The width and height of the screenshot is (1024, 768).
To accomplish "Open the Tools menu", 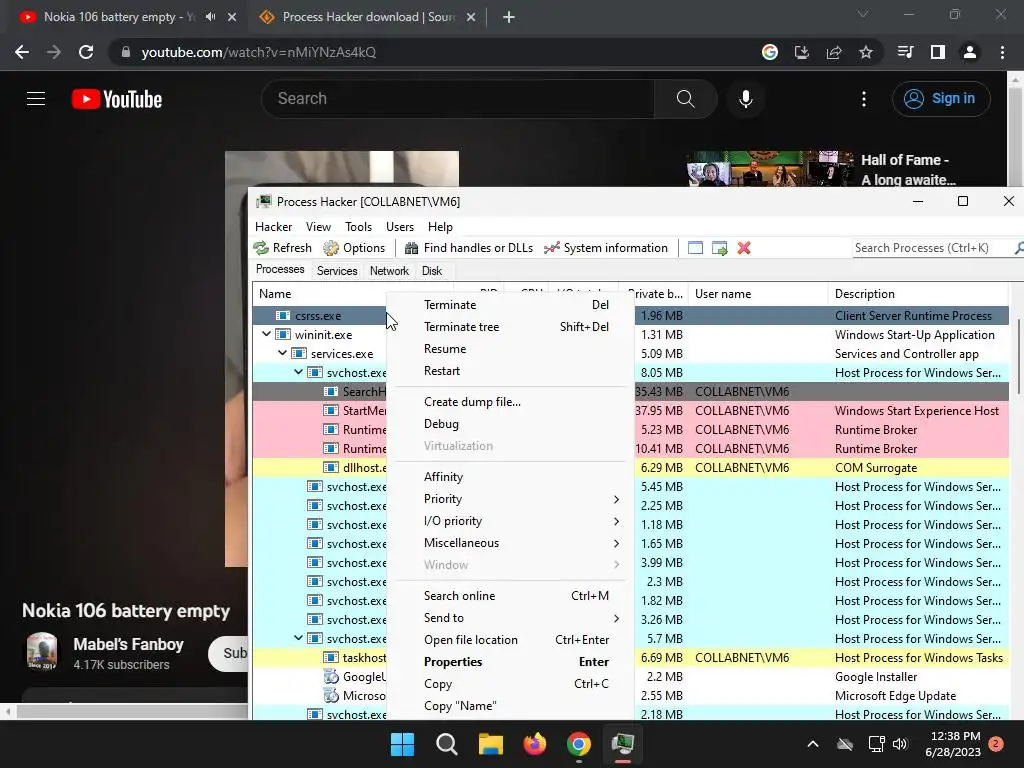I will pos(359,227).
